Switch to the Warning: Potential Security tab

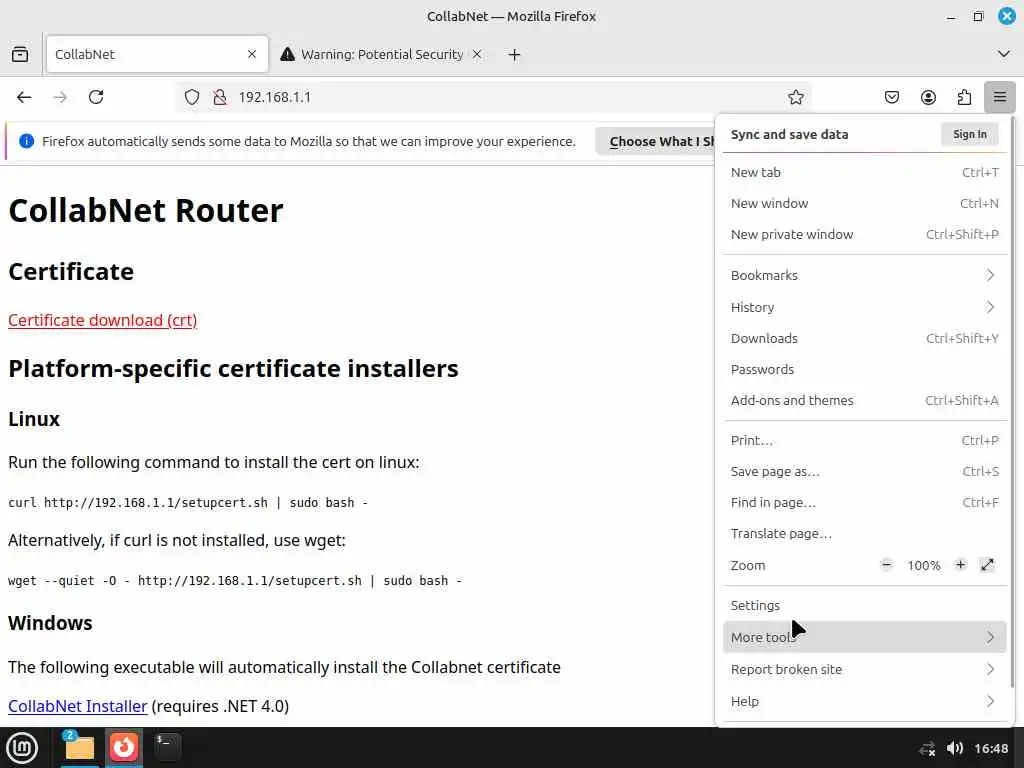(x=381, y=54)
